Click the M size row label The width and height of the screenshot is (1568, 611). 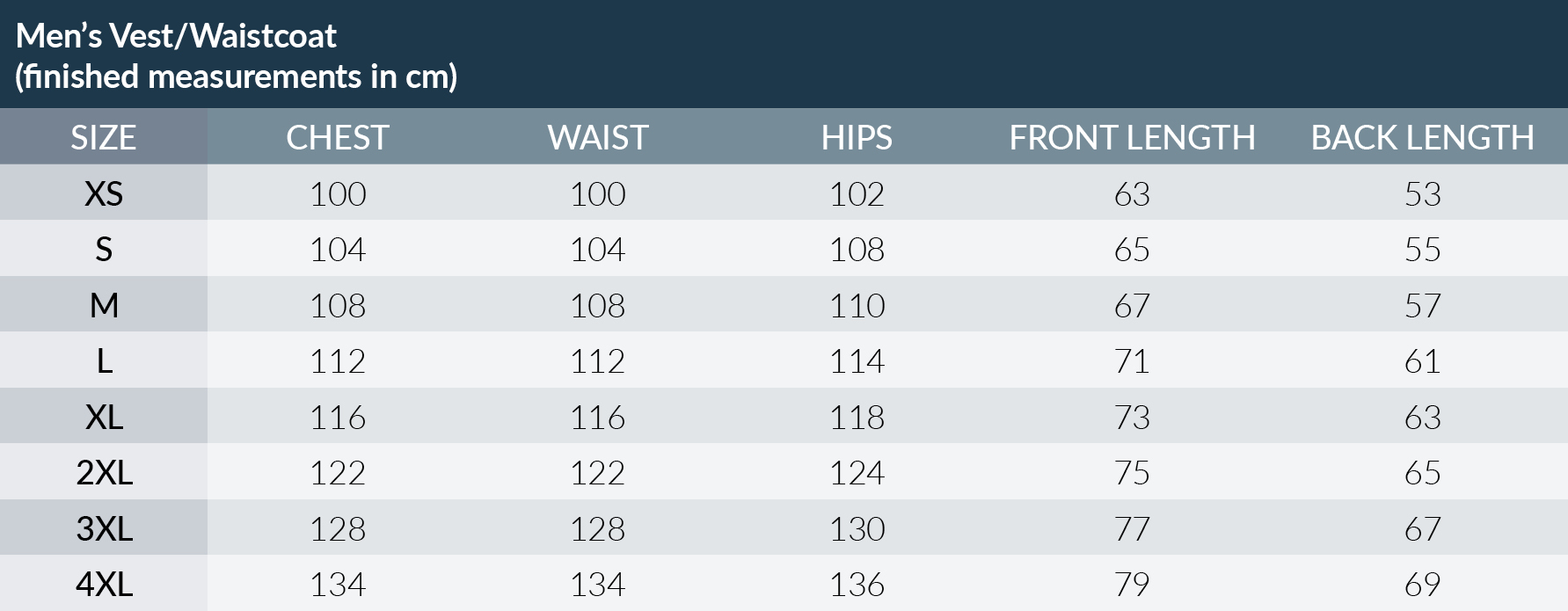(104, 305)
